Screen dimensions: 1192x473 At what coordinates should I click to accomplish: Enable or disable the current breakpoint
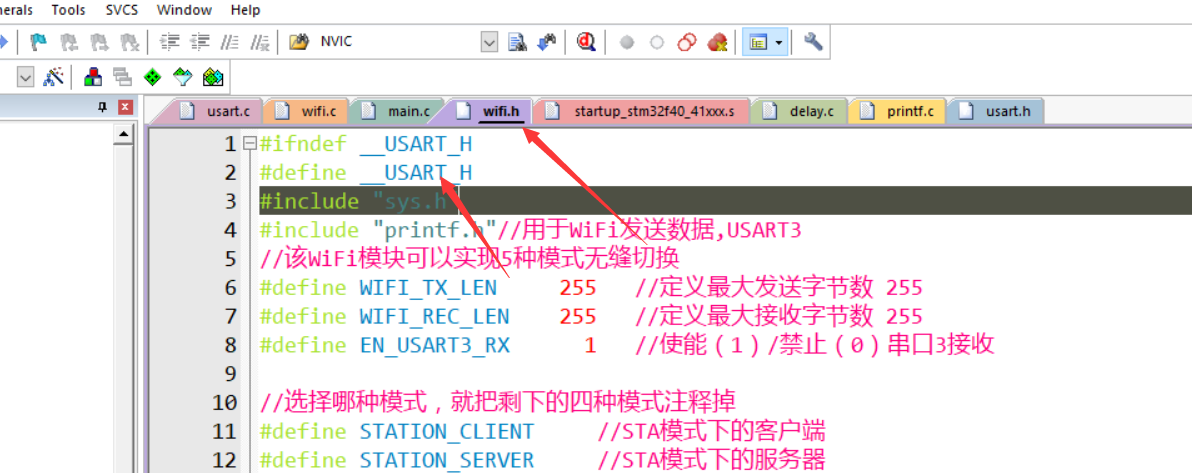657,43
